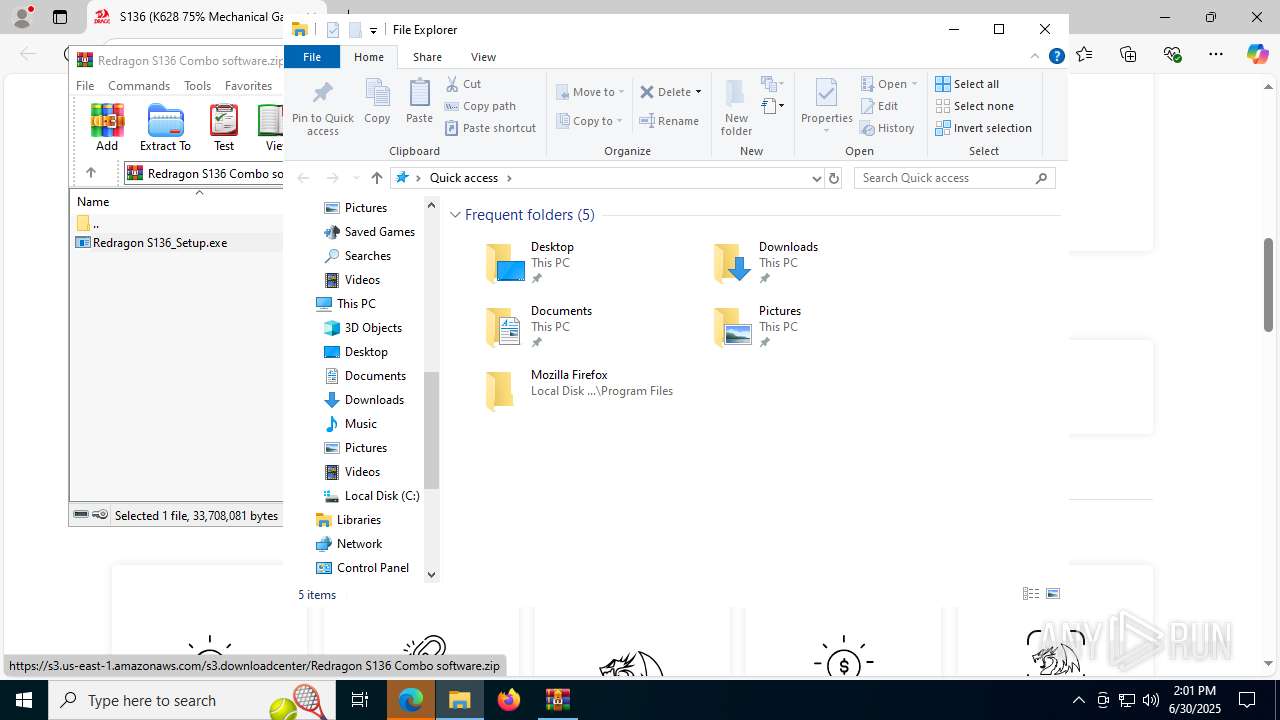Click the Delete ribbon button
The image size is (1280, 720).
coord(665,92)
